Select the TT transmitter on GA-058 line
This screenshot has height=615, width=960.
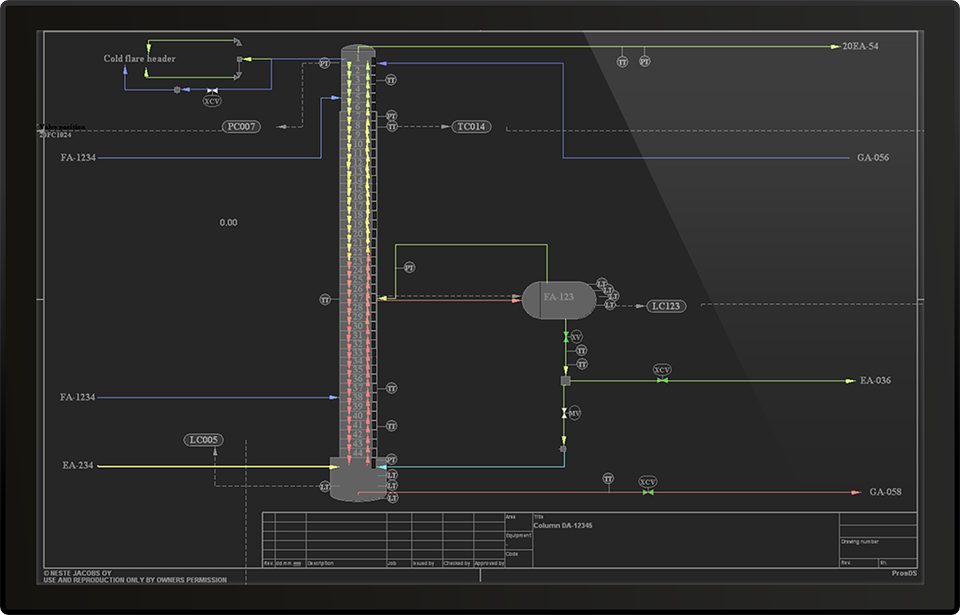coord(608,480)
